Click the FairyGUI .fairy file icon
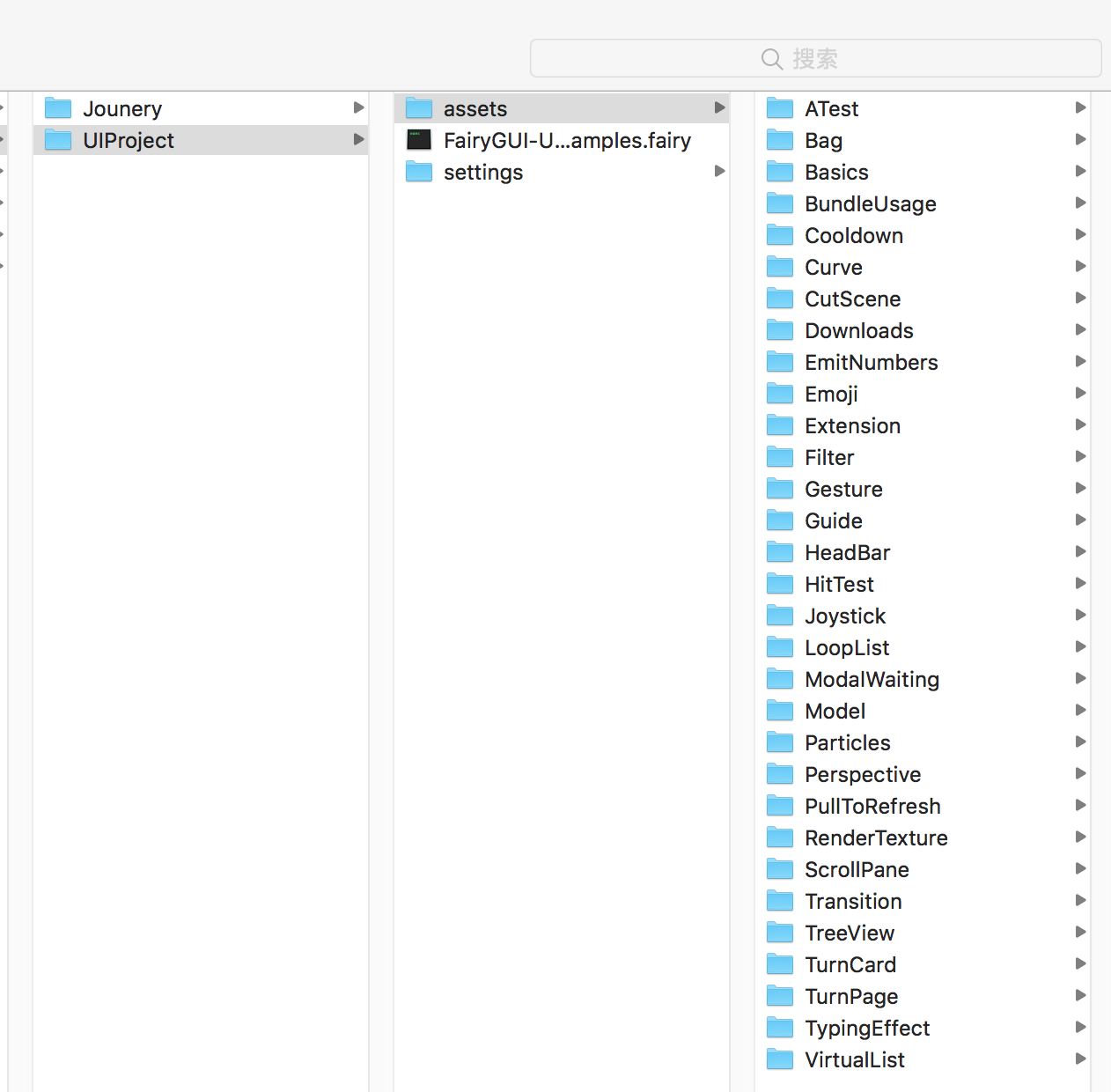 click(x=419, y=140)
